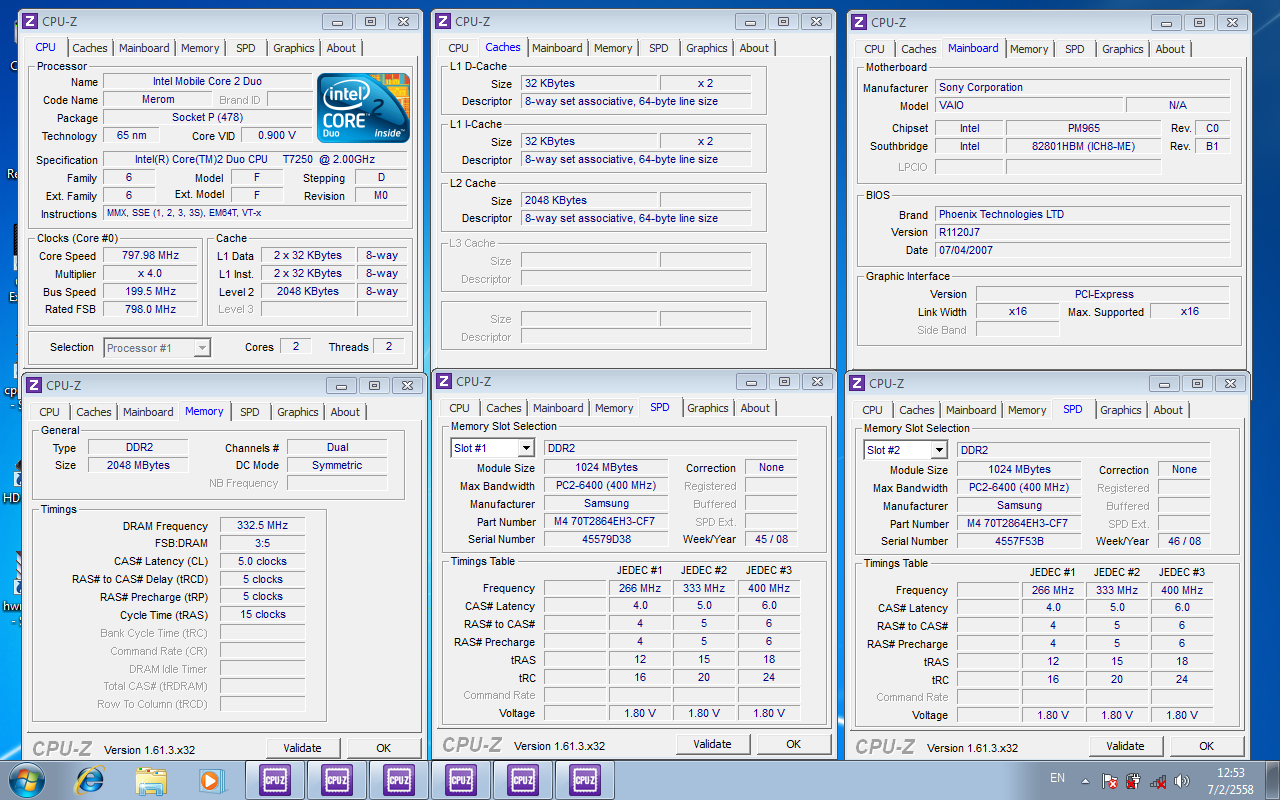Viewport: 1280px width, 800px height.
Task: Launch Internet Explorer from the taskbar
Action: [x=90, y=779]
